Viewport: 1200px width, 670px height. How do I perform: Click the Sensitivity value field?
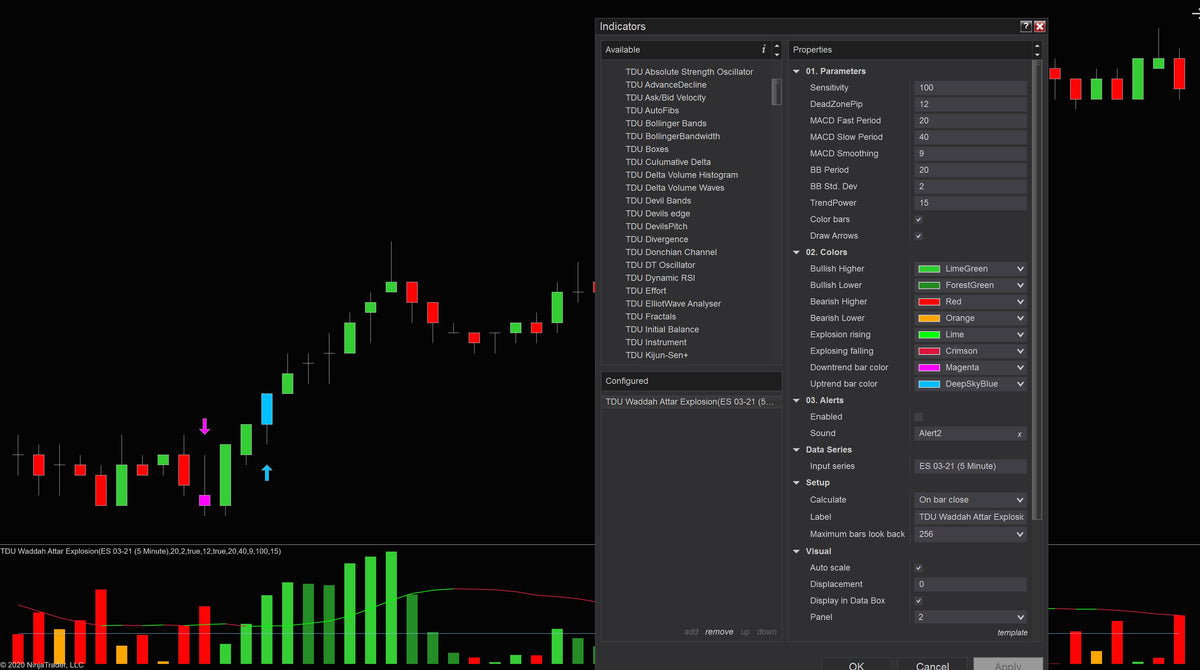(x=971, y=88)
